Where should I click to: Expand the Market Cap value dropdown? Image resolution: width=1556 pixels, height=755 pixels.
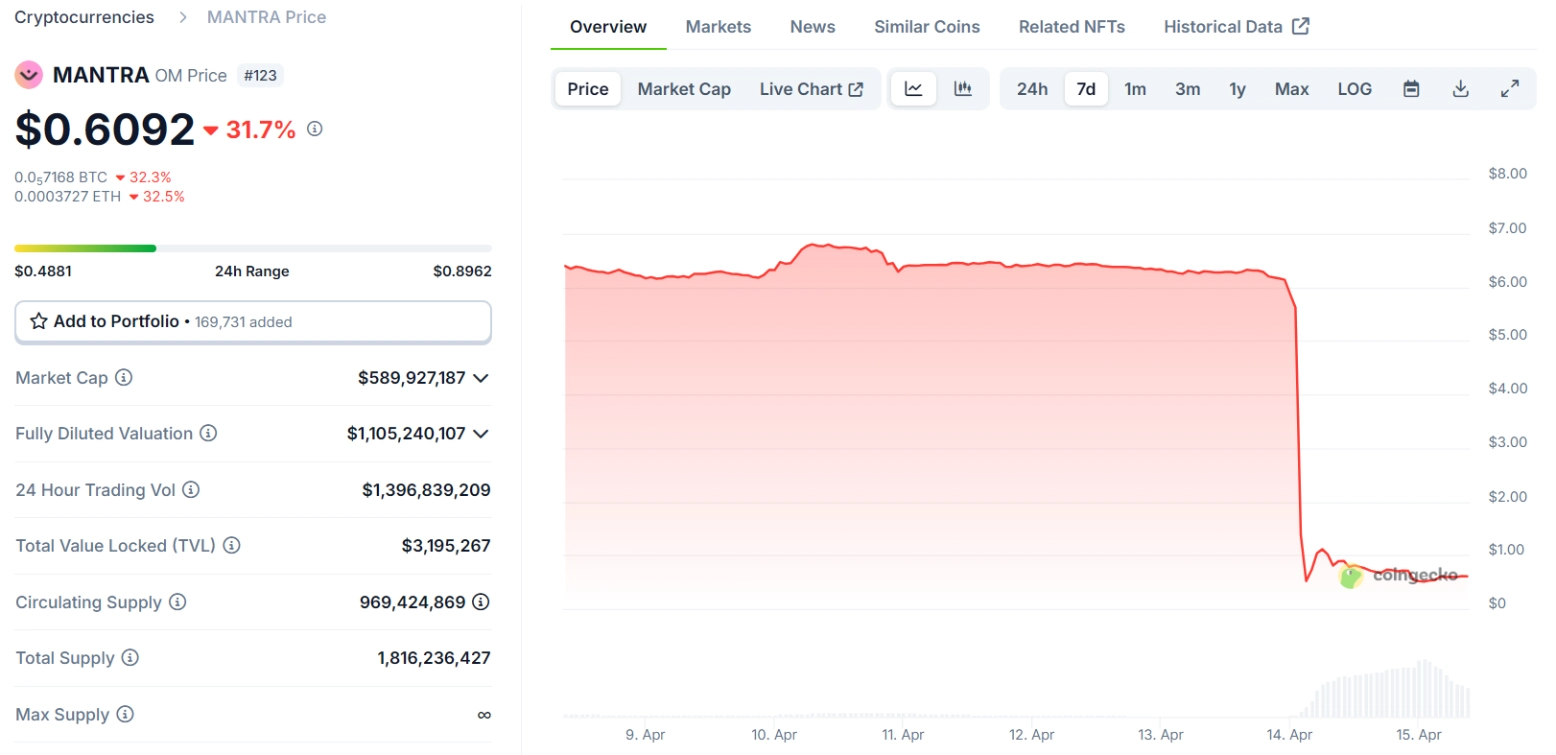coord(481,378)
